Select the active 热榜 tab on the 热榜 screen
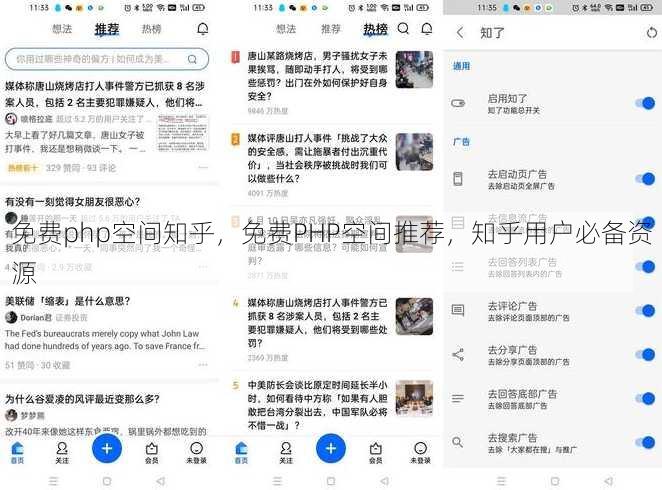This screenshot has height=490, width=662. (375, 29)
